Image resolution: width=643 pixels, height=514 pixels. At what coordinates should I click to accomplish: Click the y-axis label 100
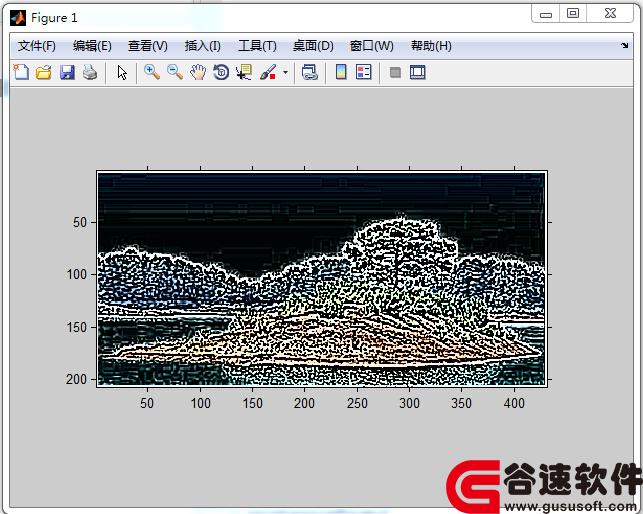(77, 274)
